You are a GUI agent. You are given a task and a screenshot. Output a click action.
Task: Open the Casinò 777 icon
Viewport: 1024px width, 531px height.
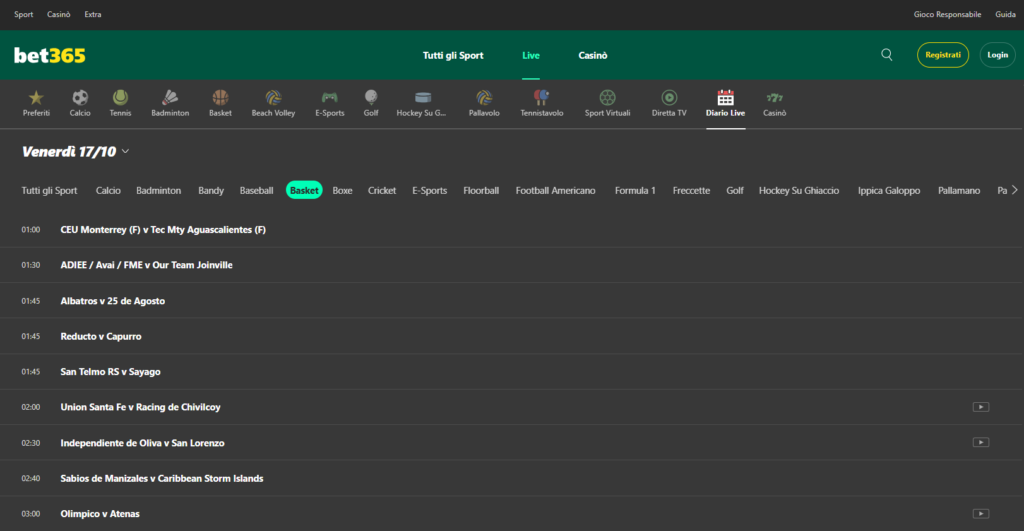pyautogui.click(x=775, y=98)
